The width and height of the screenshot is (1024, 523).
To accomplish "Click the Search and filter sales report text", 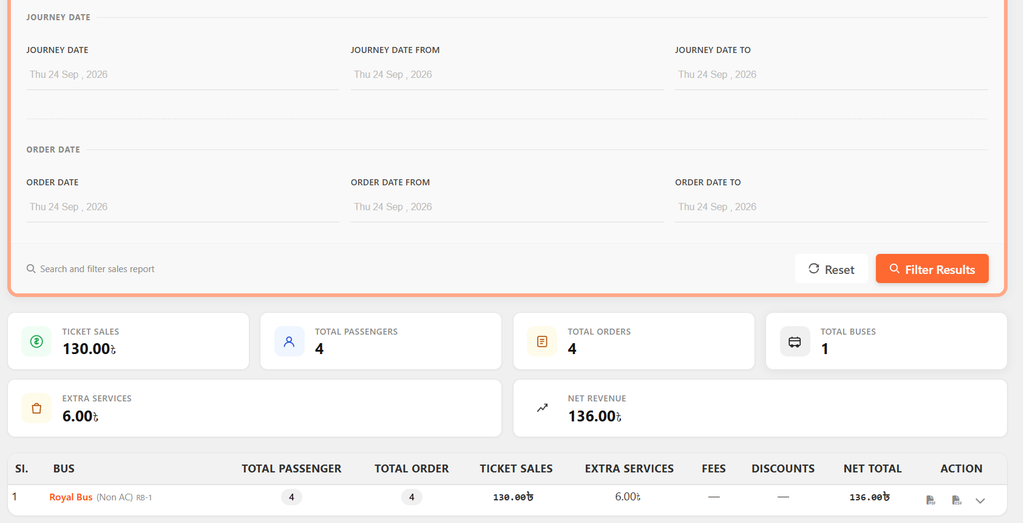I will (97, 269).
